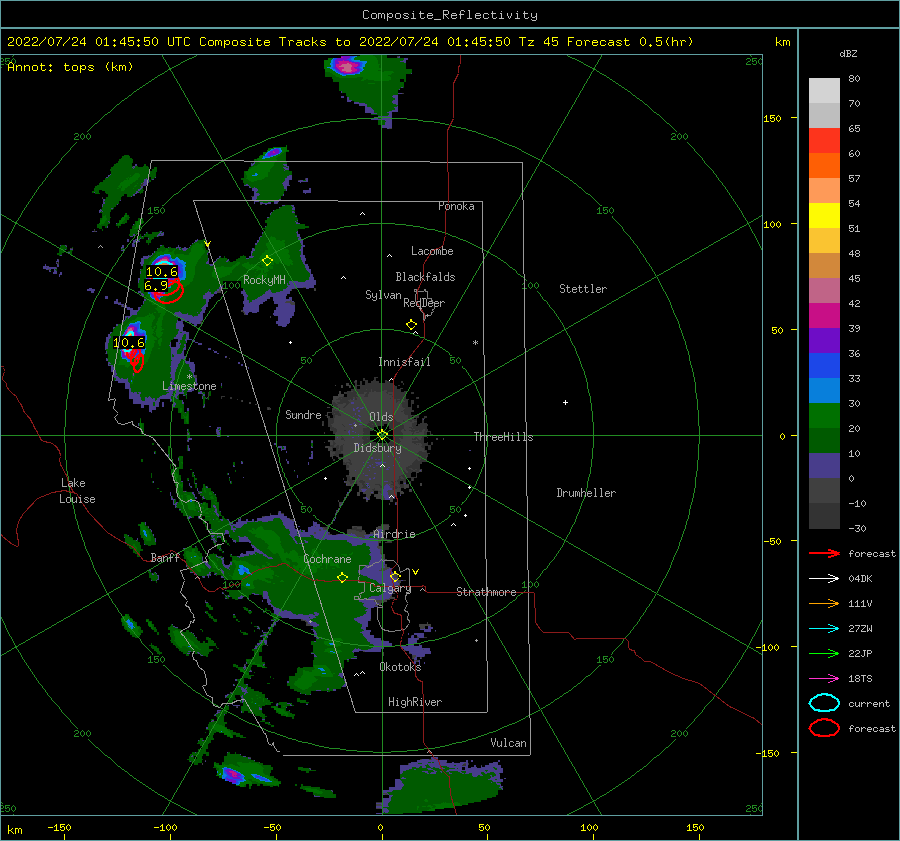The width and height of the screenshot is (900, 841).
Task: Click the Lacombe label
Action: (432, 251)
